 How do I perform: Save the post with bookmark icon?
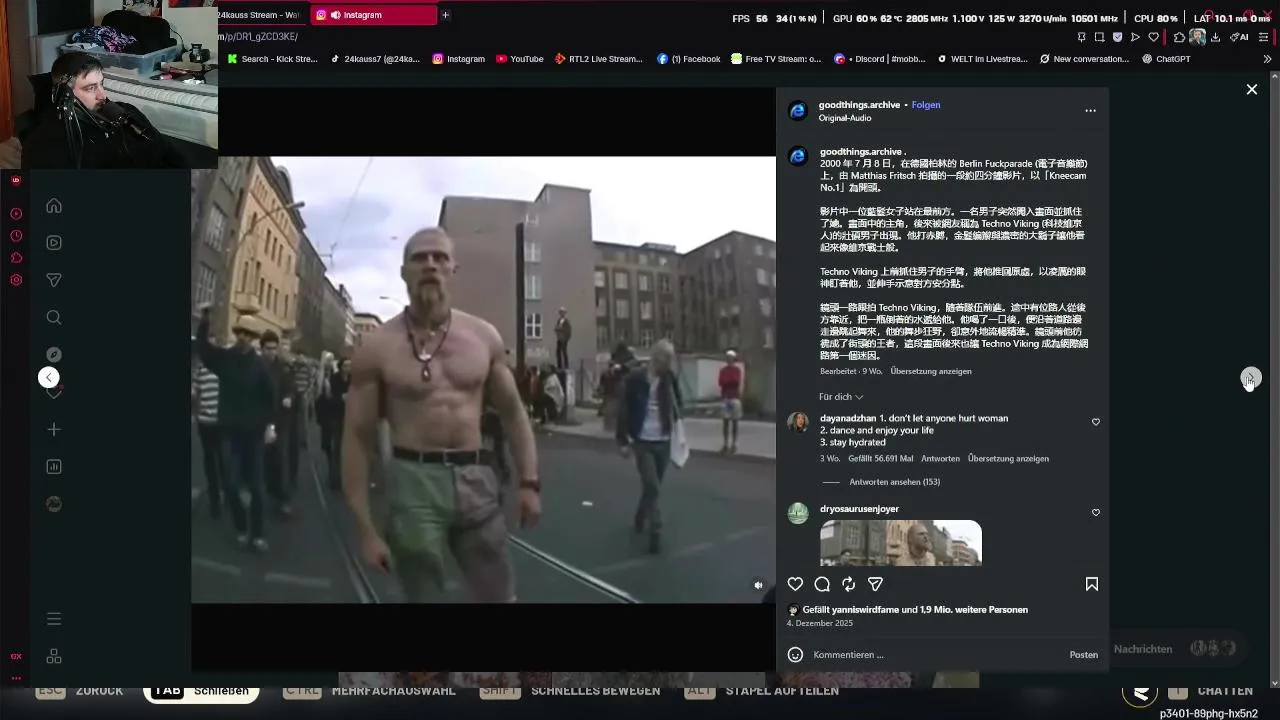(1091, 584)
